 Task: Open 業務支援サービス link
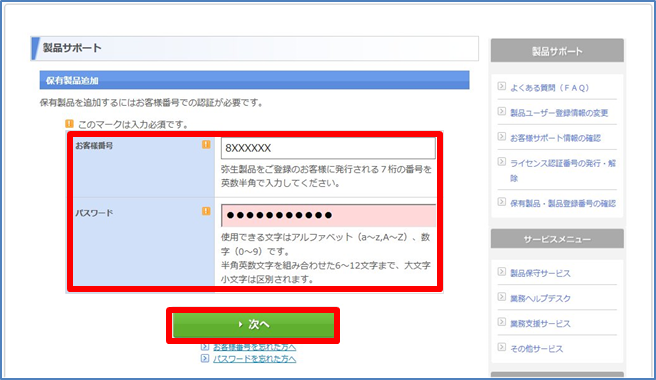pos(540,324)
